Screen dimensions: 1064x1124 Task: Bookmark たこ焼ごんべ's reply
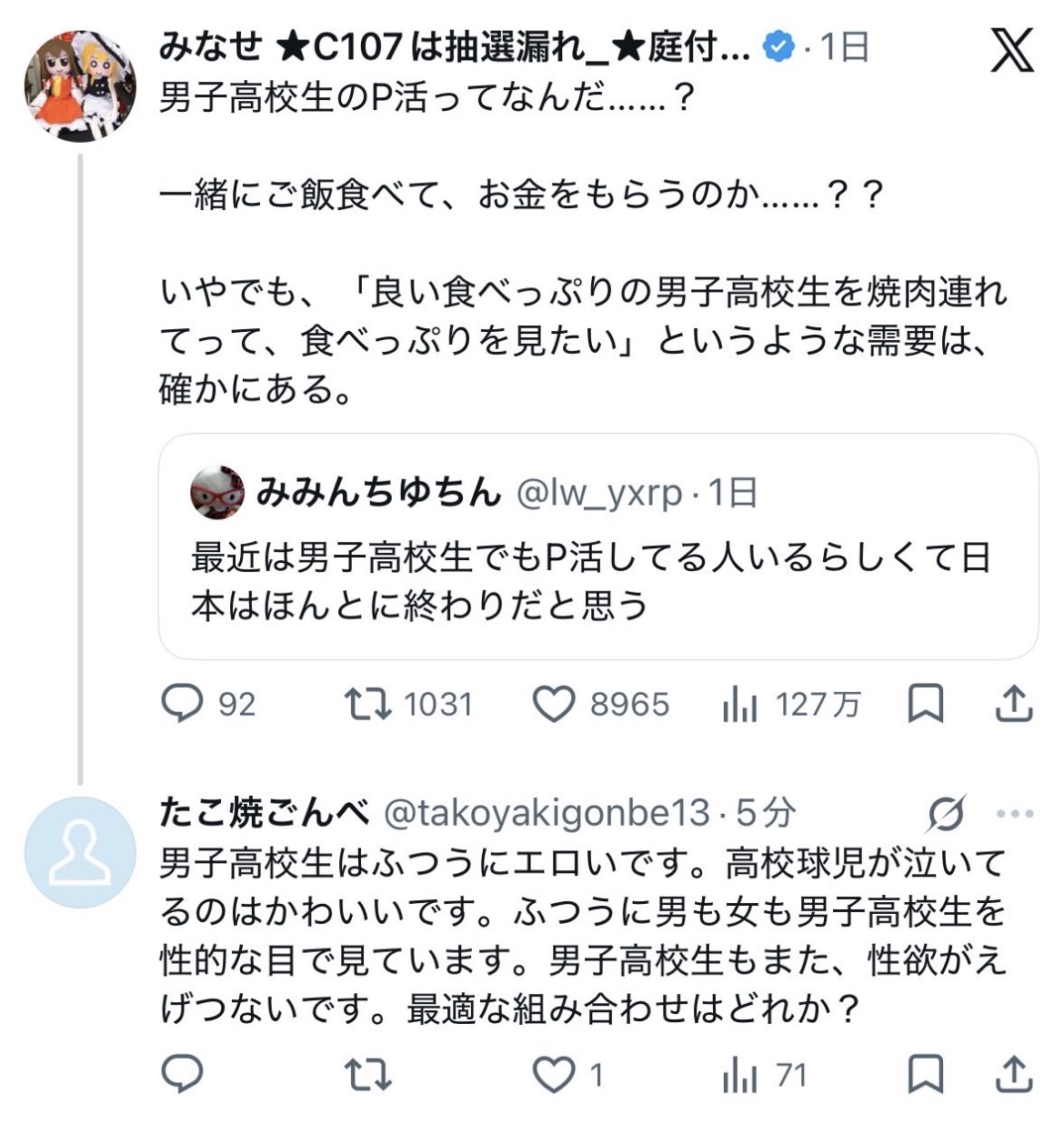926,1076
